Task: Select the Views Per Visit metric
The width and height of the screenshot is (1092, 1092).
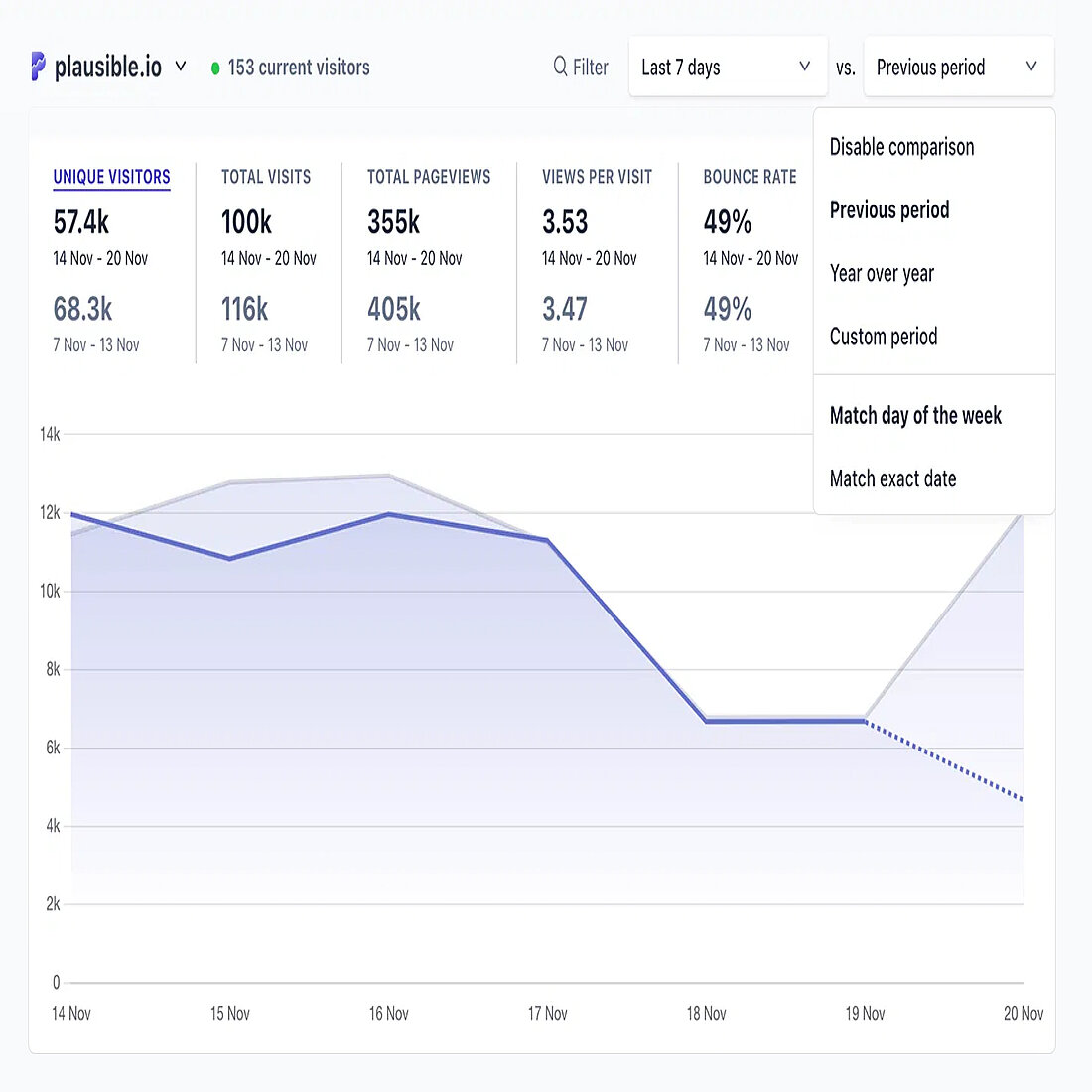Action: point(597,177)
